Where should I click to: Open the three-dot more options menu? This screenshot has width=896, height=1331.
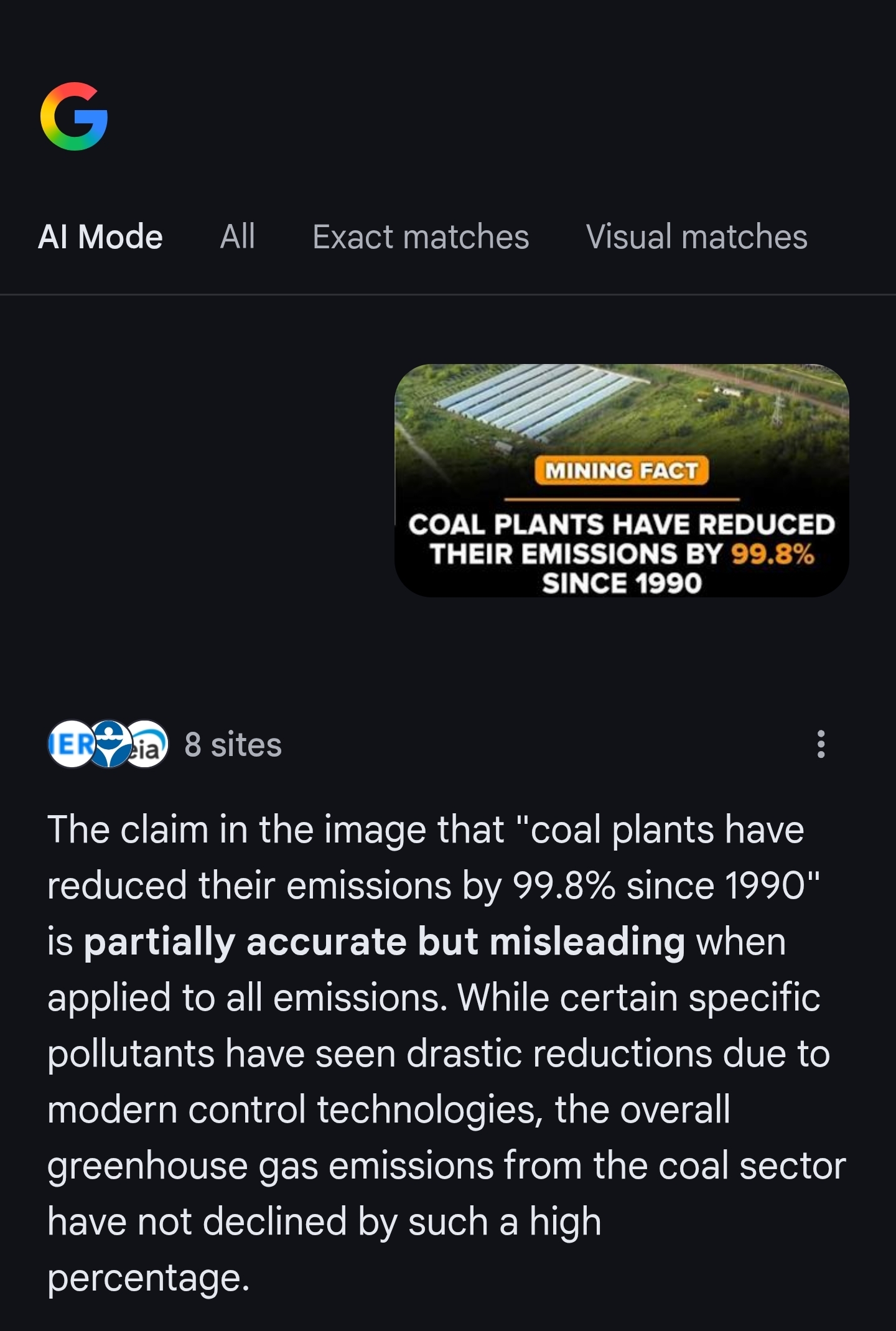pyautogui.click(x=821, y=744)
